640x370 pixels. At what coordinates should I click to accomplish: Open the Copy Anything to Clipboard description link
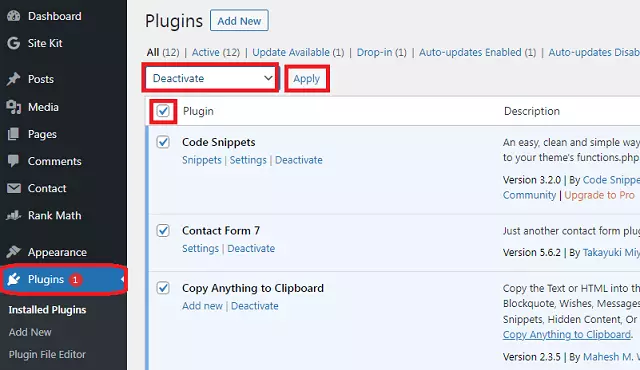tap(567, 335)
